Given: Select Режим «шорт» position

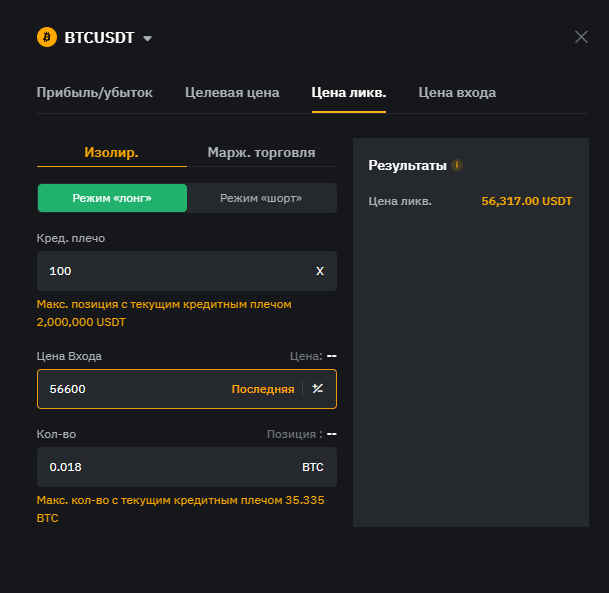Looking at the screenshot, I should pos(261,198).
